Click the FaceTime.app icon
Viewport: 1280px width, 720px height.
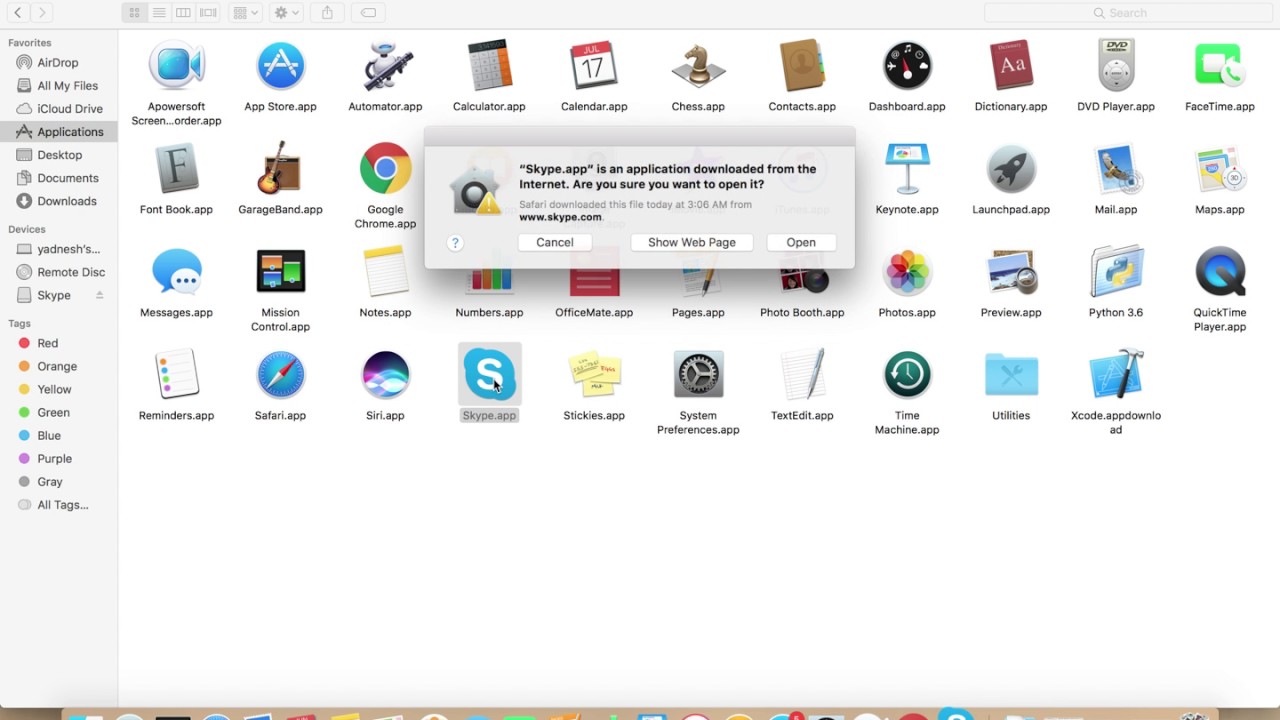pyautogui.click(x=1220, y=67)
